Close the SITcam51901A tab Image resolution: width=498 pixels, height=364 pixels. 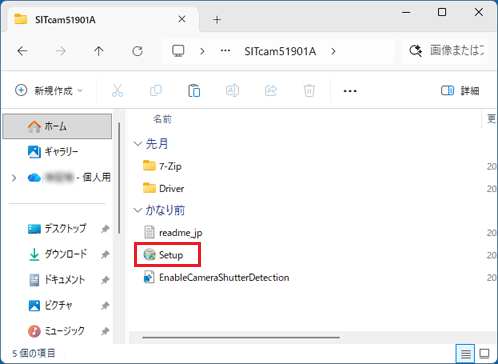click(x=182, y=19)
